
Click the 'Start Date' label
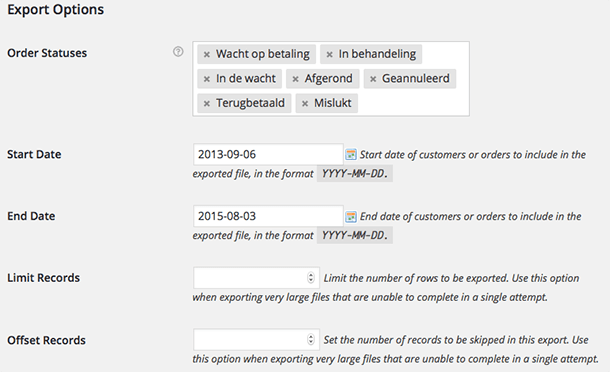(x=34, y=154)
